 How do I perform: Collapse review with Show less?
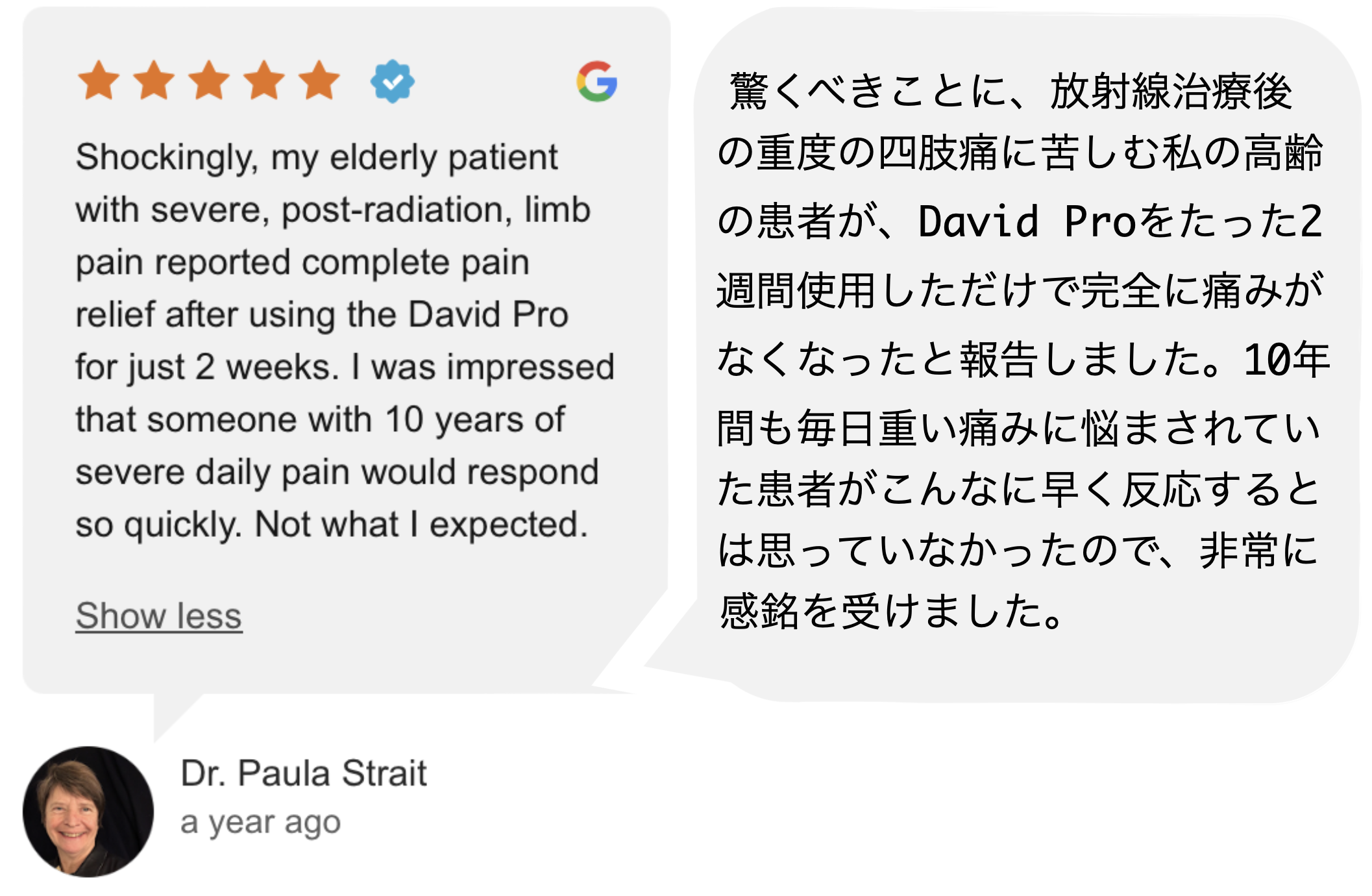[159, 616]
